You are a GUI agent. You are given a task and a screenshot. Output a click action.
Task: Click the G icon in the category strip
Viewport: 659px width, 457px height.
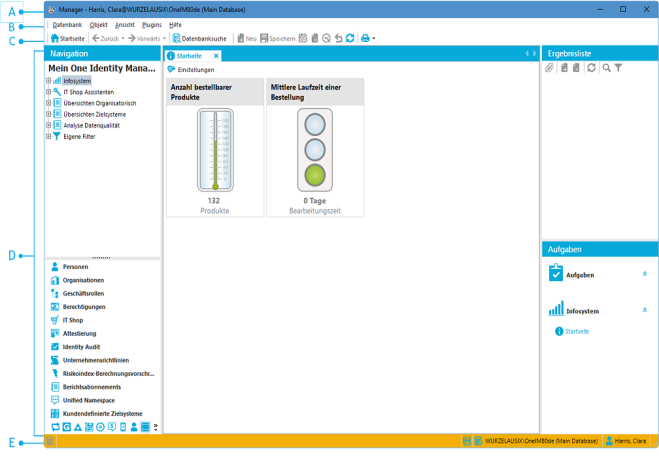coord(66,427)
